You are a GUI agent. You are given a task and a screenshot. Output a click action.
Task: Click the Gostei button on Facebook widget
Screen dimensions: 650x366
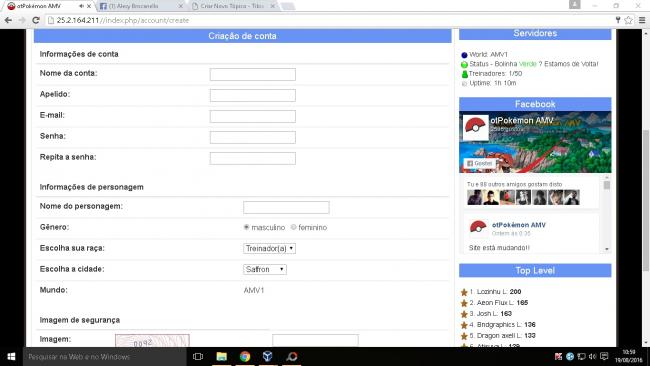[480, 163]
